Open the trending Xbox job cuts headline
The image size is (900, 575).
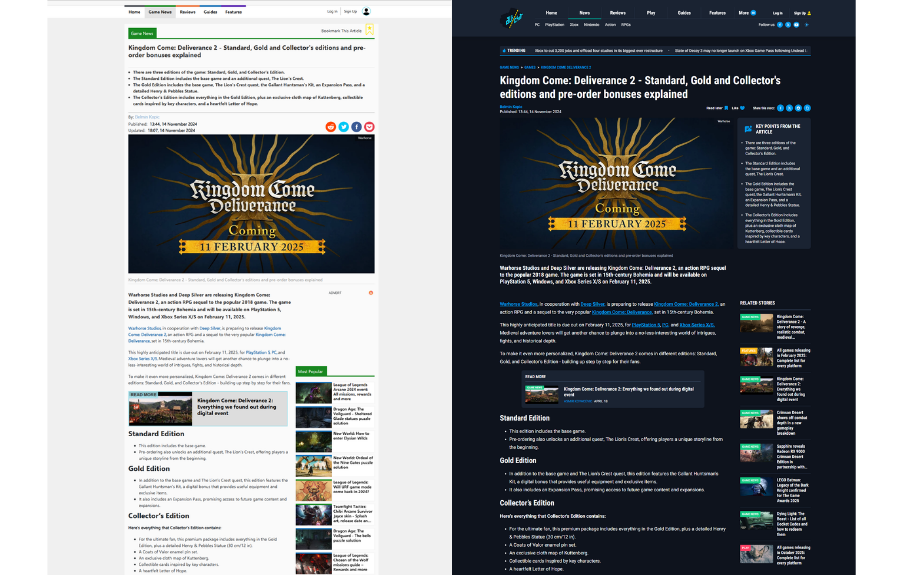(x=599, y=50)
